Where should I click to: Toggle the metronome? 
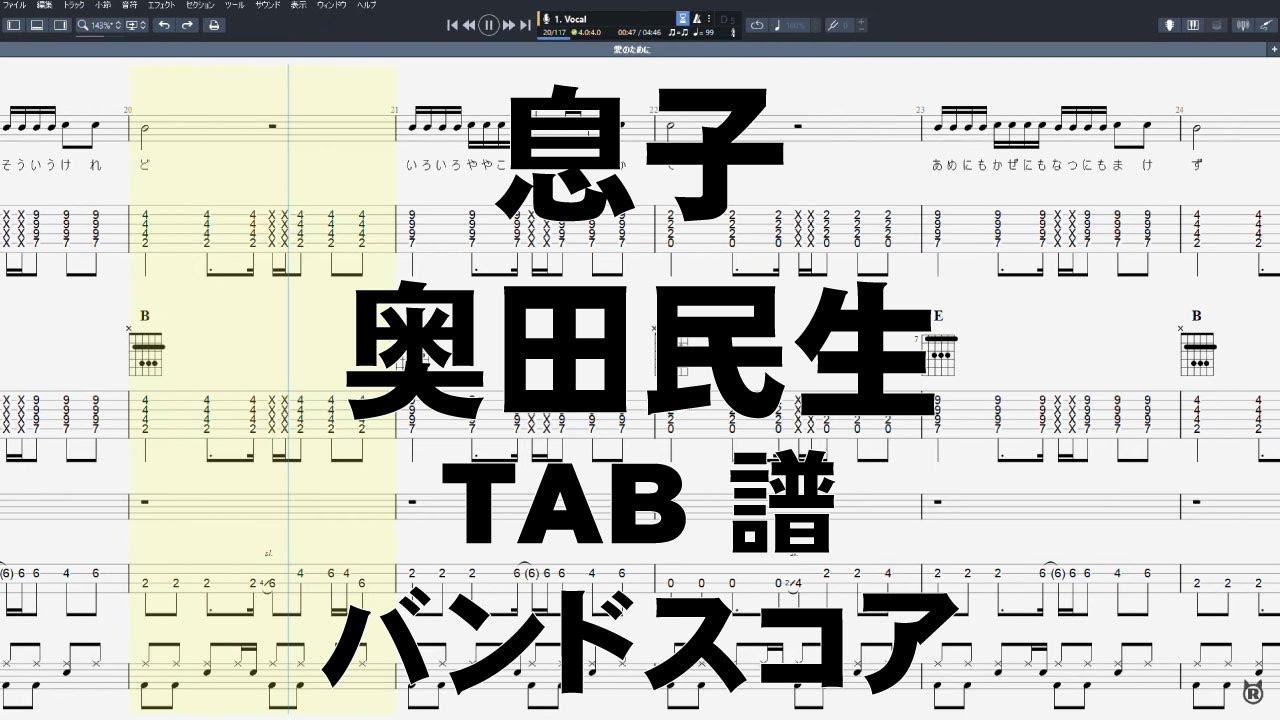click(x=697, y=18)
